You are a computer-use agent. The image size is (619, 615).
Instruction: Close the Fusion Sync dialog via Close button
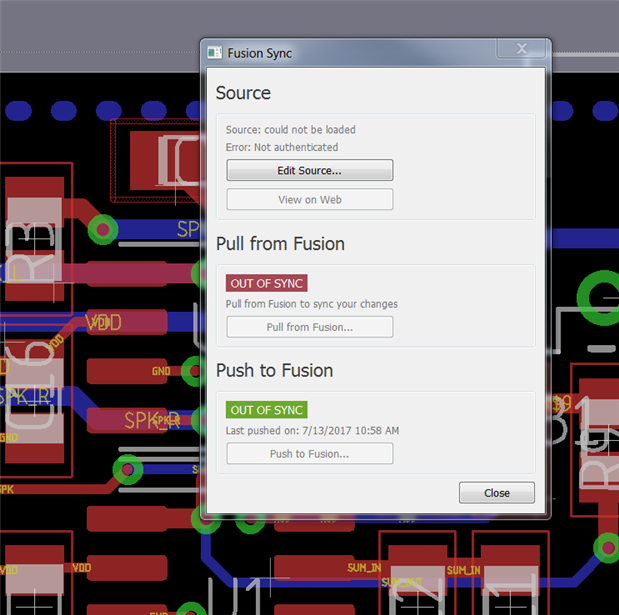tap(497, 493)
